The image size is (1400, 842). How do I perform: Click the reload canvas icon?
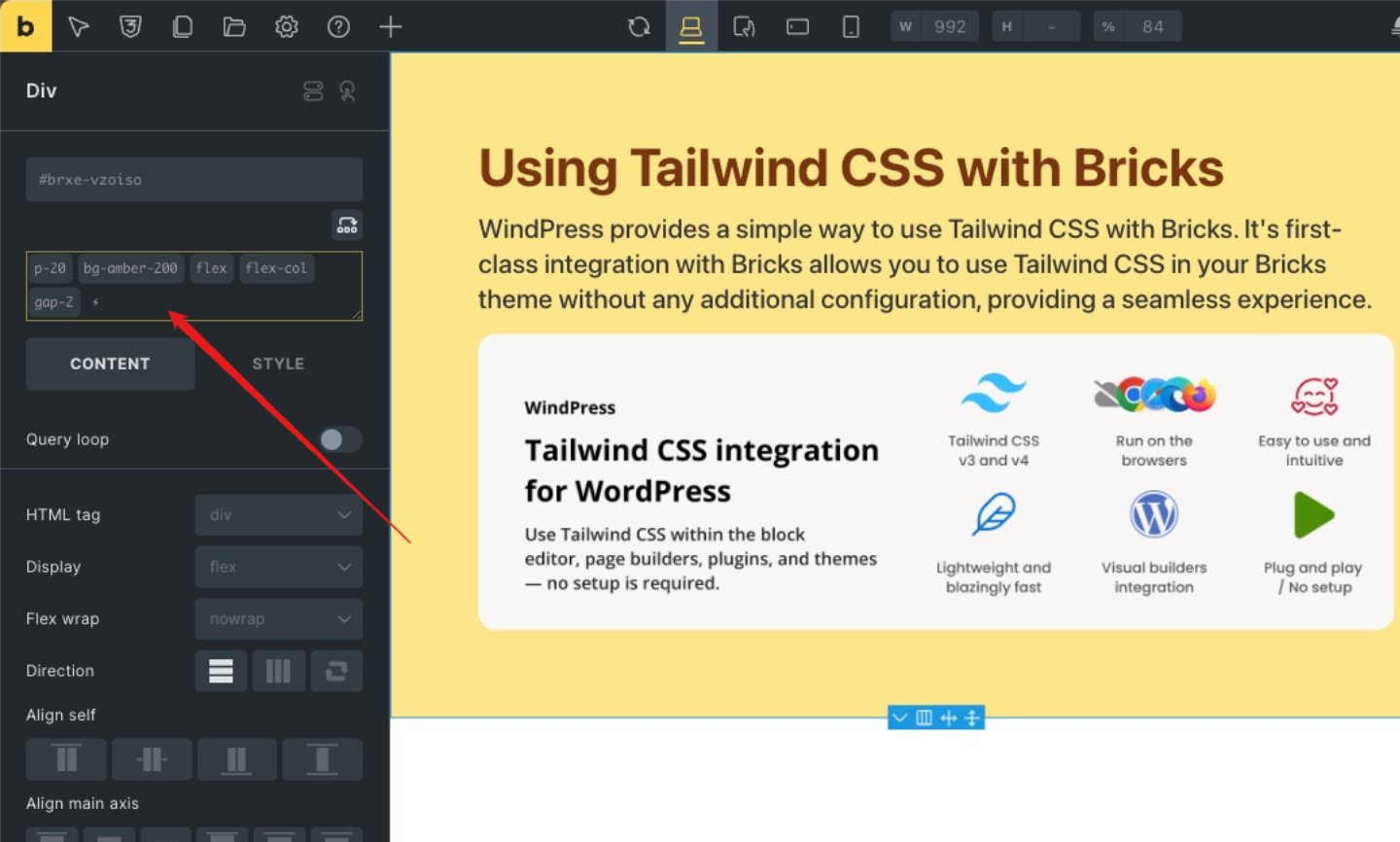click(x=639, y=26)
